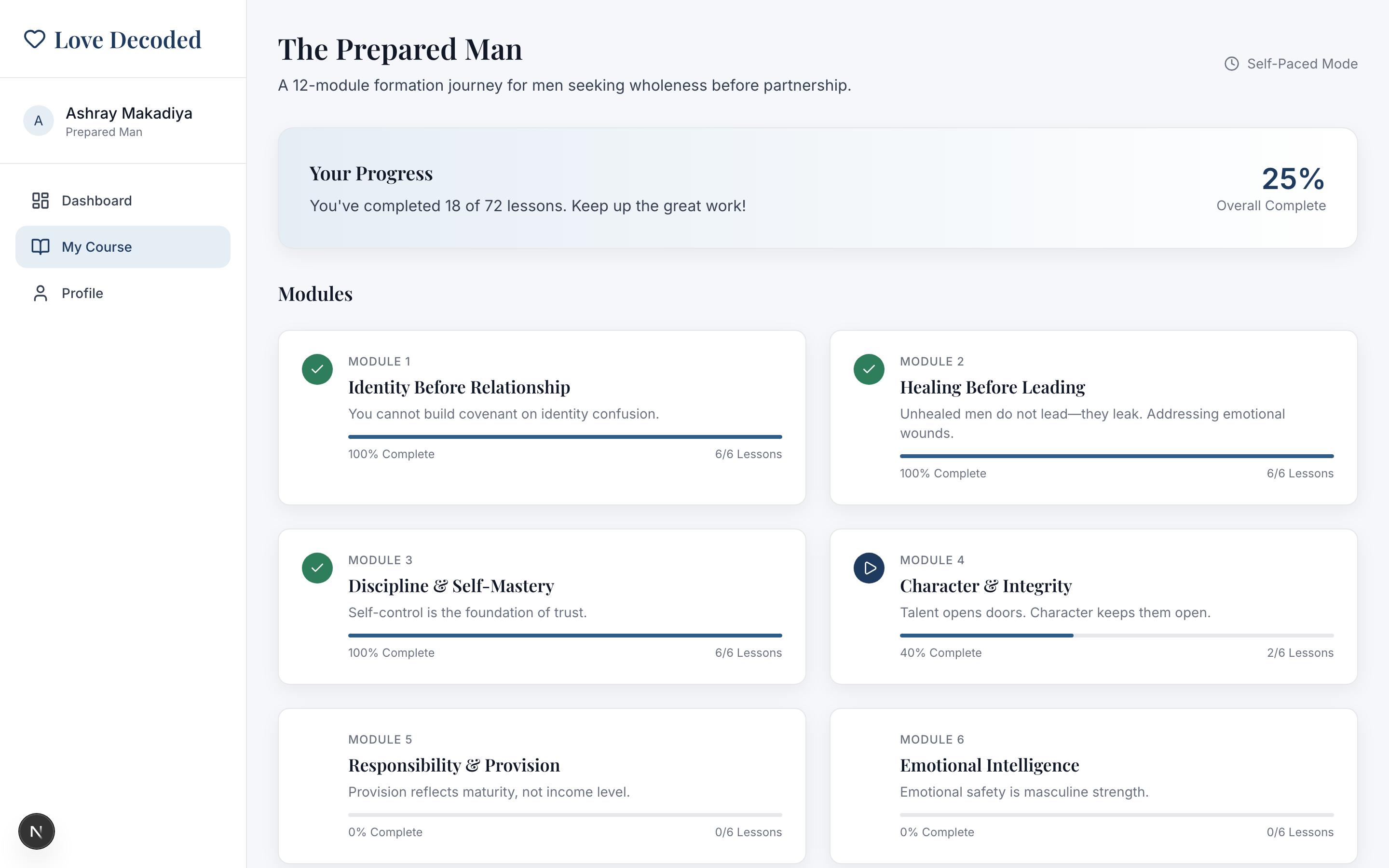The image size is (1389, 868).
Task: Click the progress bar on Character & Integrity
Action: pos(1117,636)
